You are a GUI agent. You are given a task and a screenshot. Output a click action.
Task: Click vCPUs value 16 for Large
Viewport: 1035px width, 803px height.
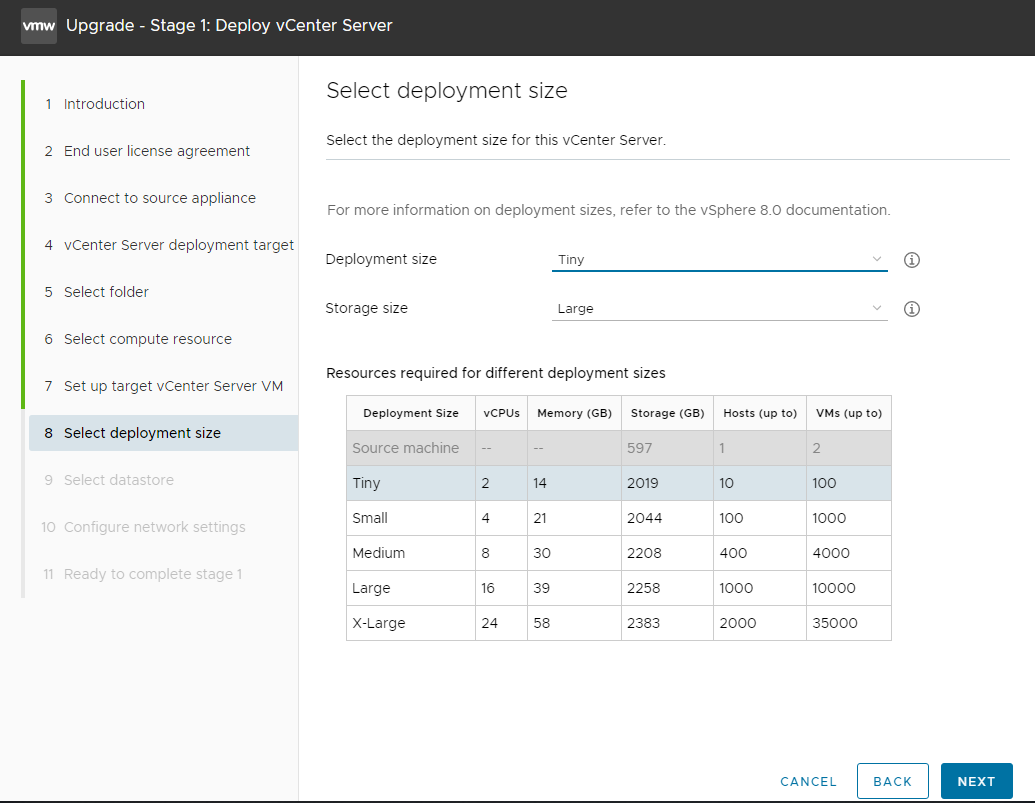(x=488, y=588)
